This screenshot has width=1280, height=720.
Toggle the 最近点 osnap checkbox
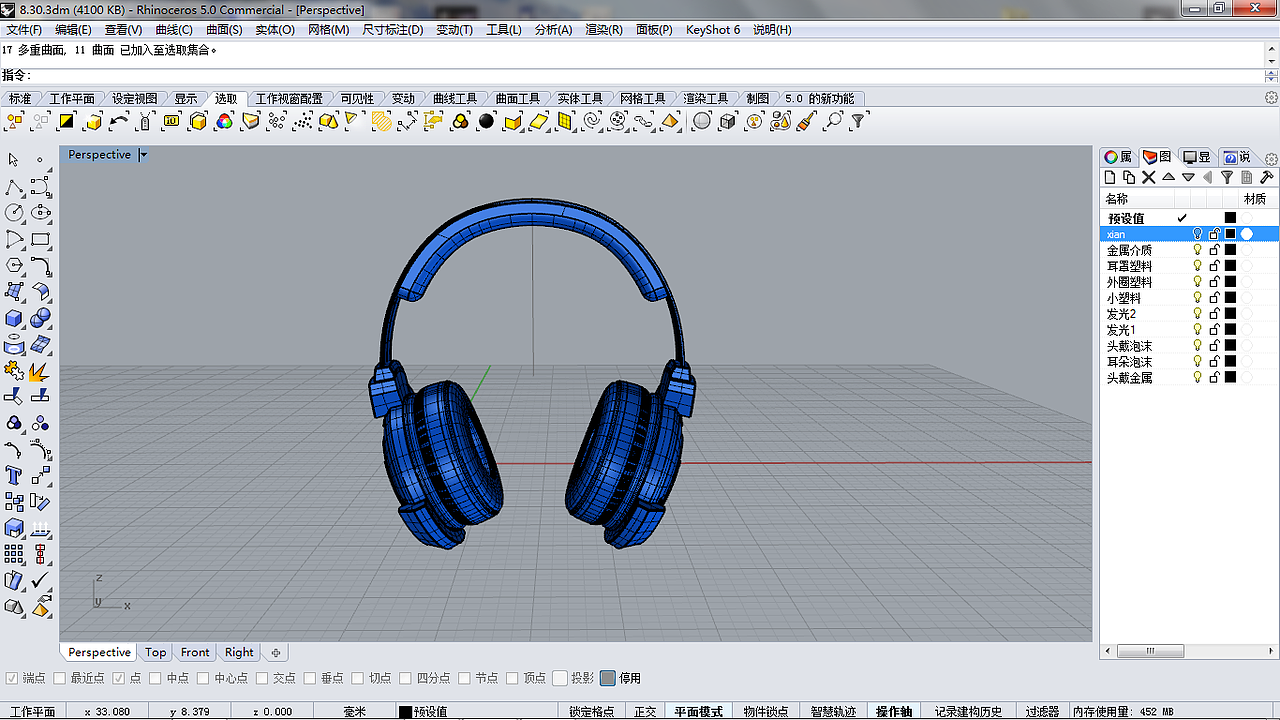tap(59, 678)
